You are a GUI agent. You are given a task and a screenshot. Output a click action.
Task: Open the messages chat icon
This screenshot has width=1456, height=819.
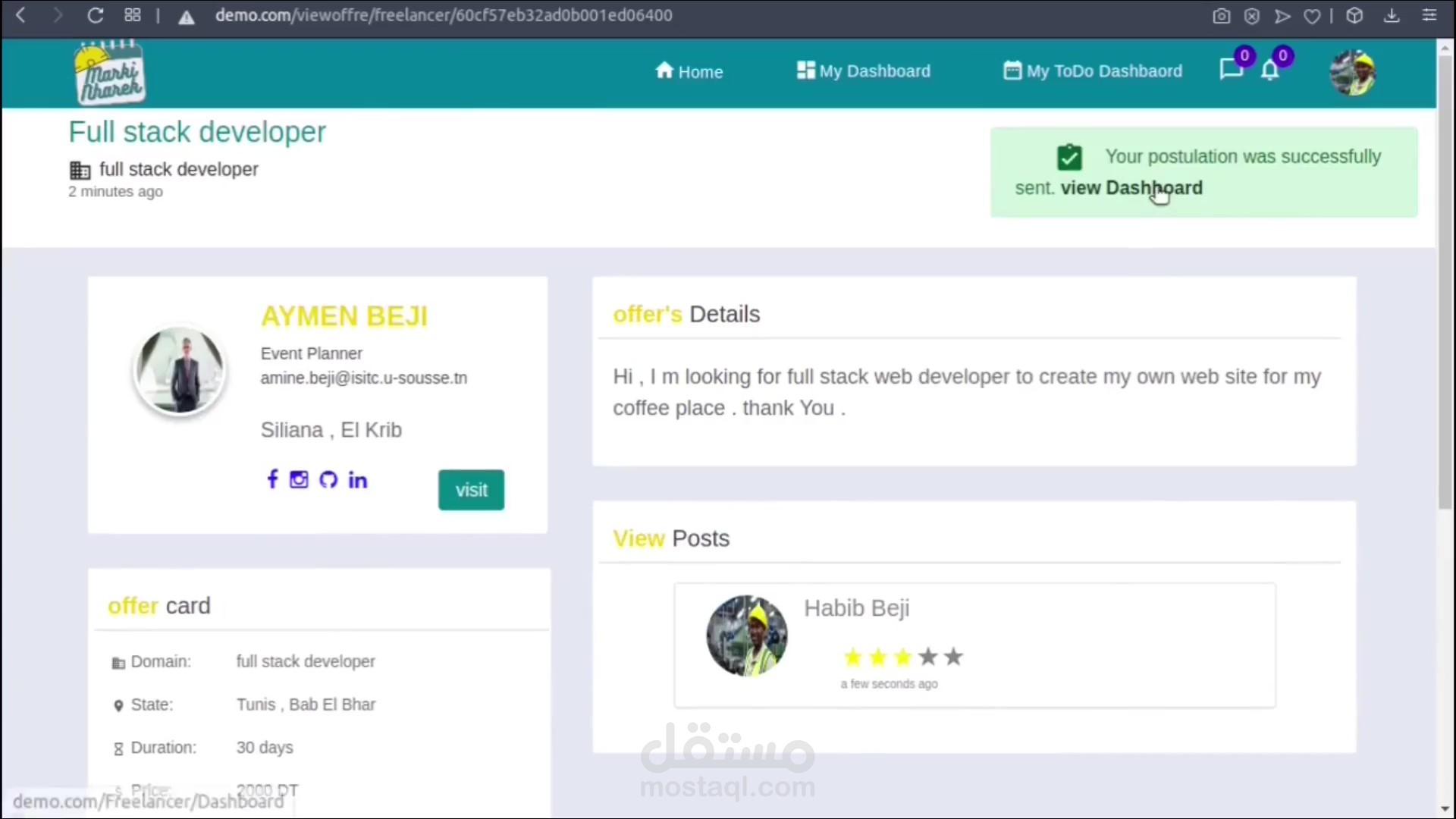(x=1231, y=70)
